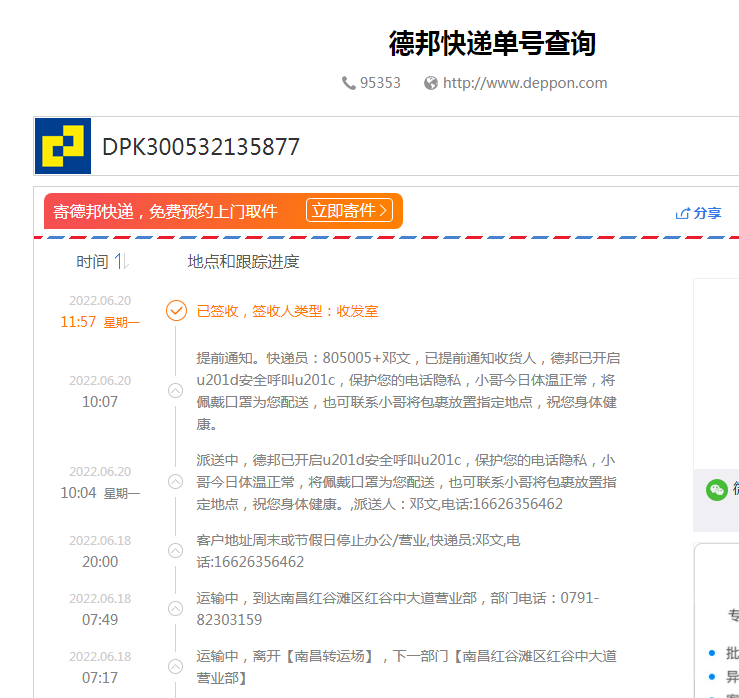Viewport: 739px width, 698px height.
Task: Click the globe icon beside the website URL
Action: click(431, 83)
